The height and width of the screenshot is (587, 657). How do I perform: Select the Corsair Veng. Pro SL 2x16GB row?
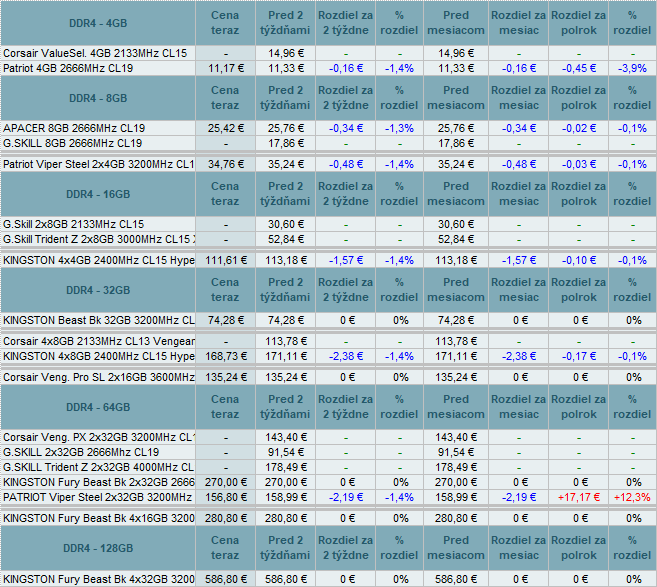328,377
